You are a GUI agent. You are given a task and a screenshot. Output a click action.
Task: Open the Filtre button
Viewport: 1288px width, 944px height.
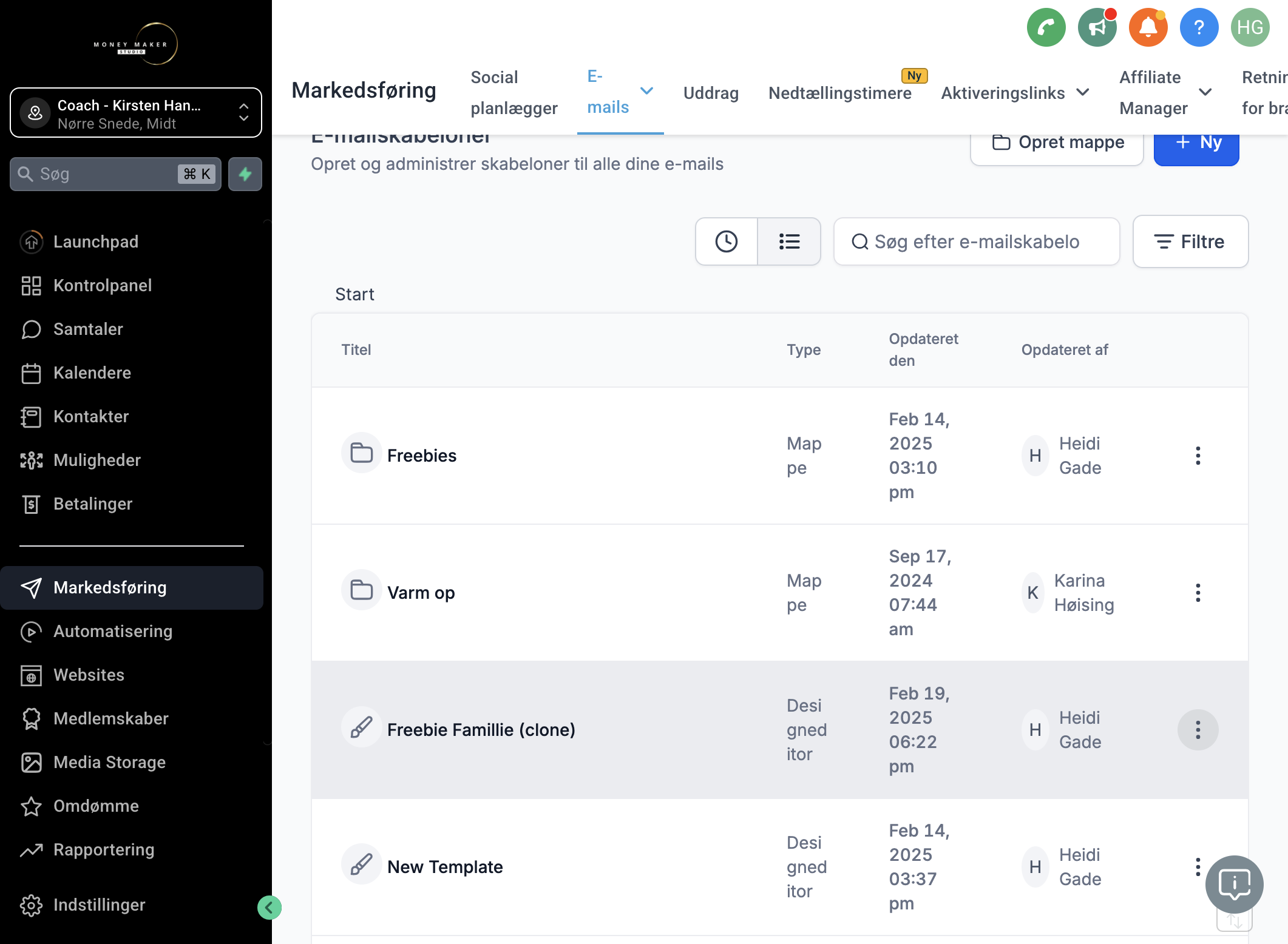[x=1190, y=241]
